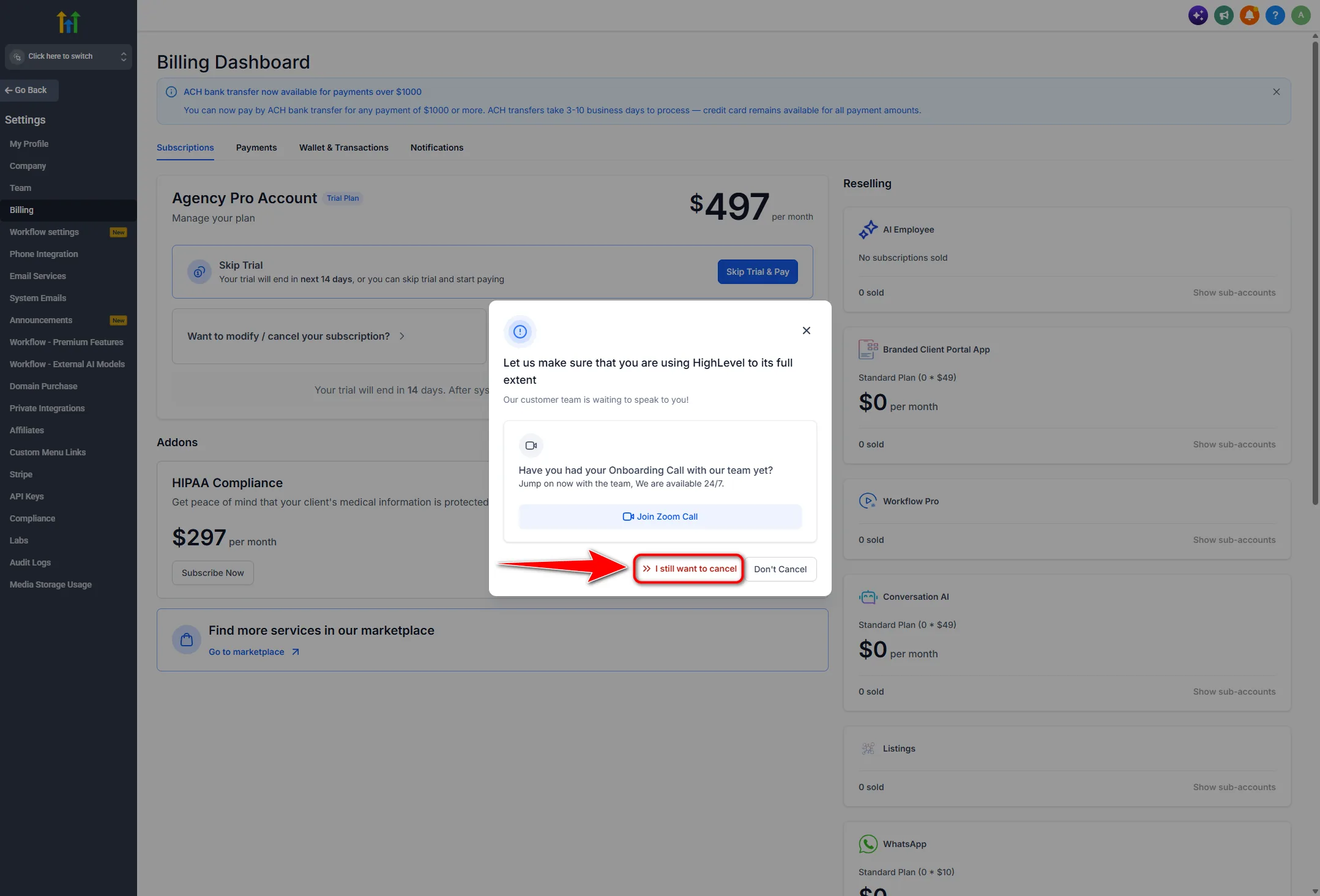Click the page vertical scrollbar
The width and height of the screenshot is (1320, 896).
pos(1315,272)
